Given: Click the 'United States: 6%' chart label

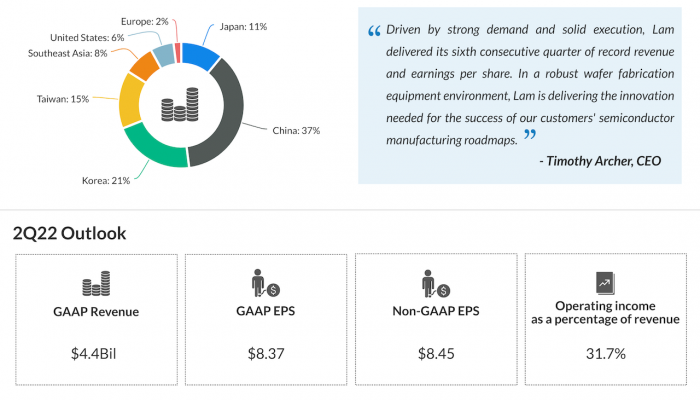Looking at the screenshot, I should [x=87, y=38].
